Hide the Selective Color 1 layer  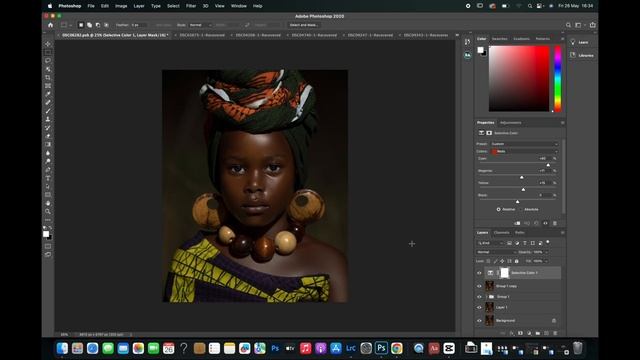coord(479,273)
